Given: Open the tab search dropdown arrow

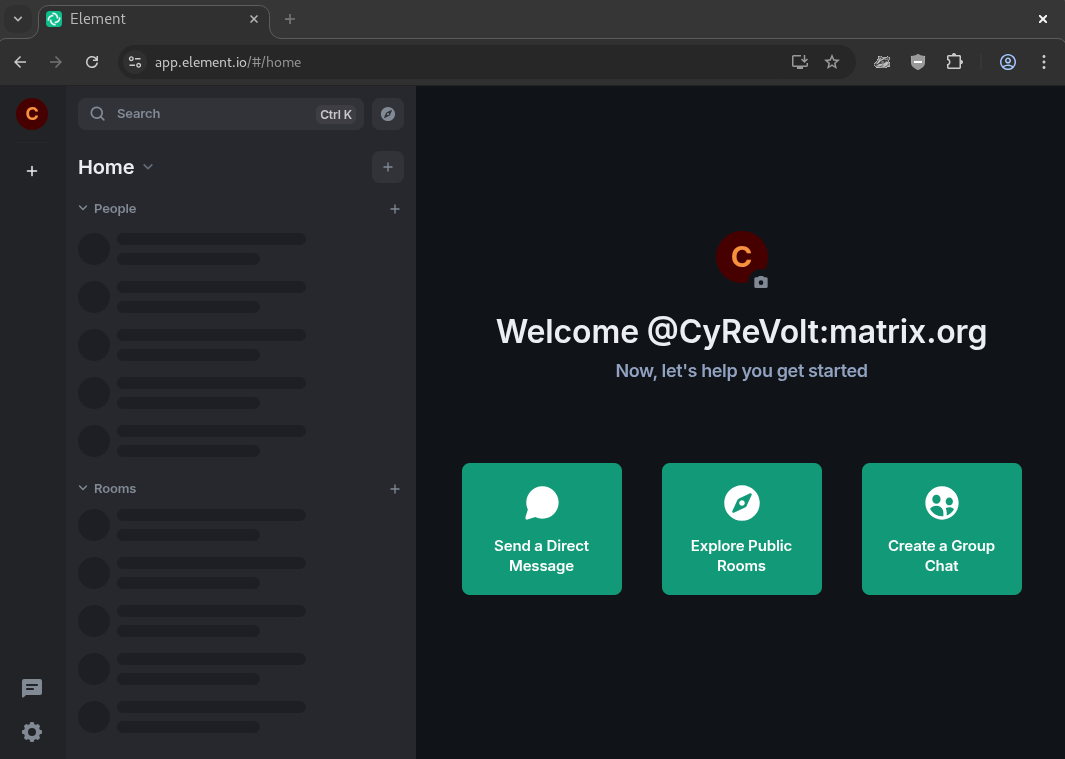Looking at the screenshot, I should point(18,19).
